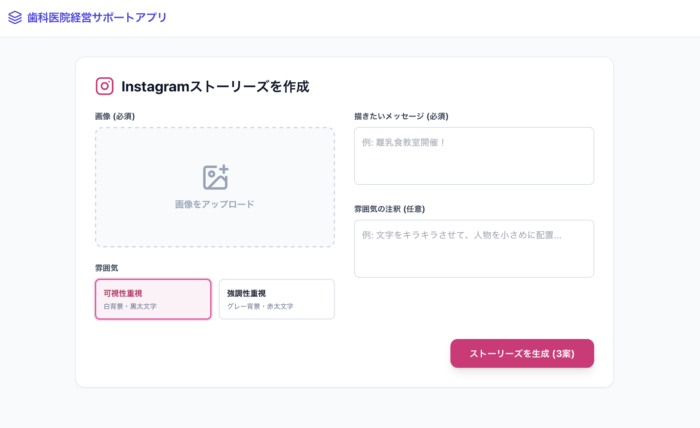Click the image-plus upload icon
The height and width of the screenshot is (428, 700).
[216, 177]
